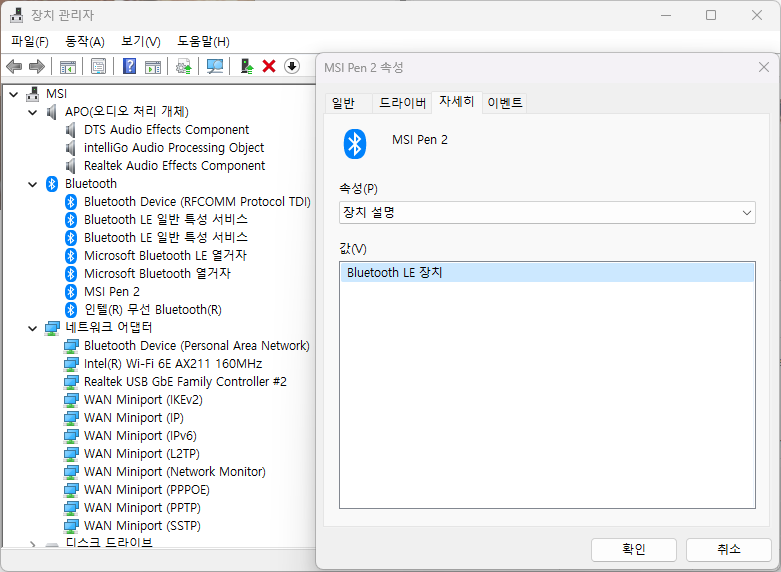
Task: Click the Bluetooth icon beside Microsoft Bluetooth 열거자
Action: tap(71, 274)
